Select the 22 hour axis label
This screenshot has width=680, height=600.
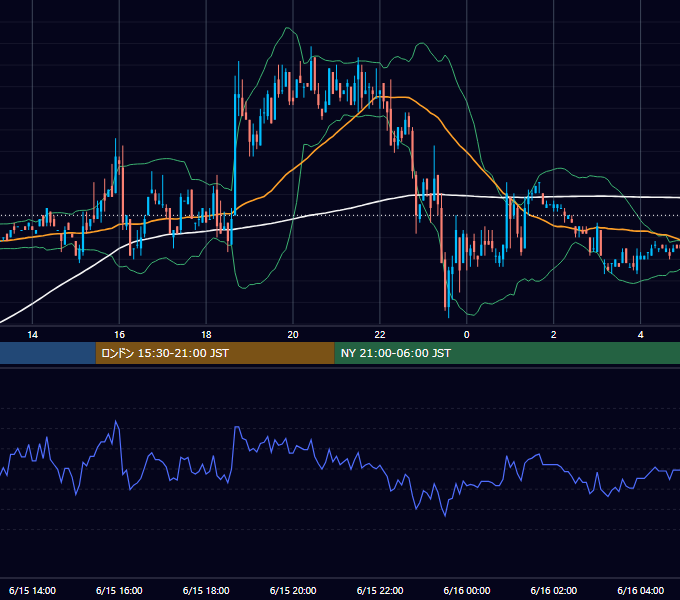point(380,335)
